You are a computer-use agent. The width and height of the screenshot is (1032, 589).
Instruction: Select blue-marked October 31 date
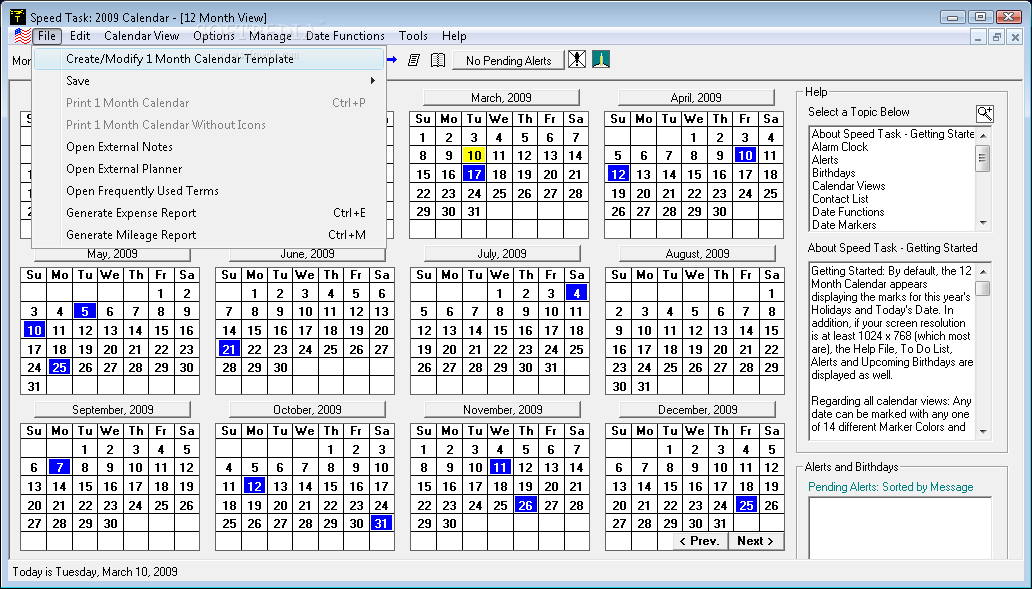[381, 523]
